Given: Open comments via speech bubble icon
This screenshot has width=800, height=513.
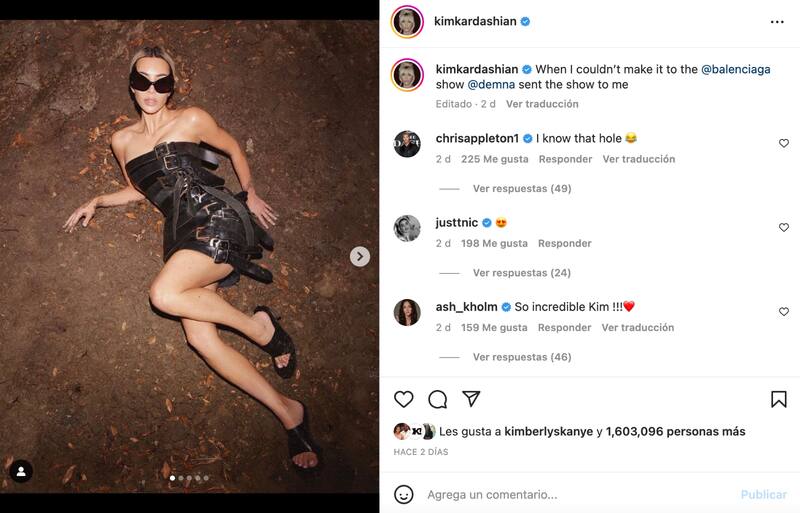Looking at the screenshot, I should point(437,399).
